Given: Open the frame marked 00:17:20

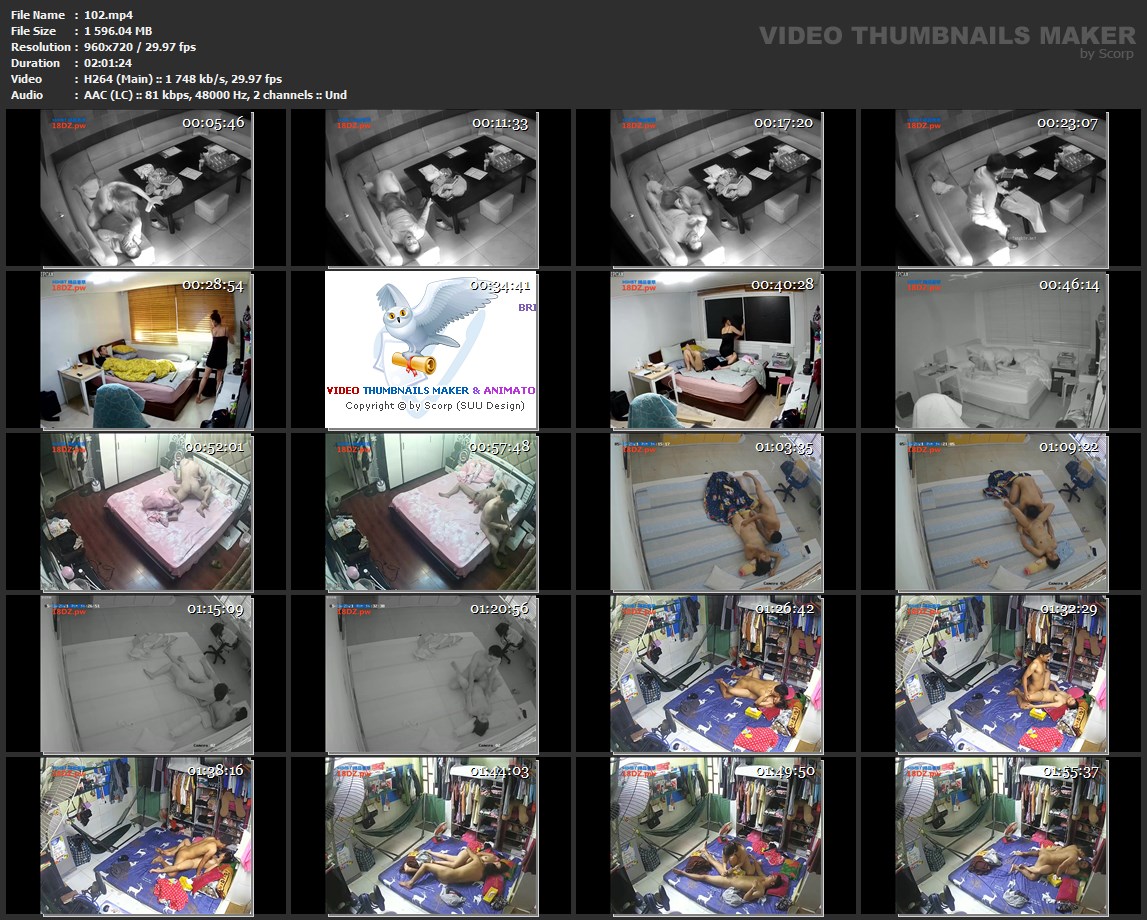Looking at the screenshot, I should coord(716,188).
